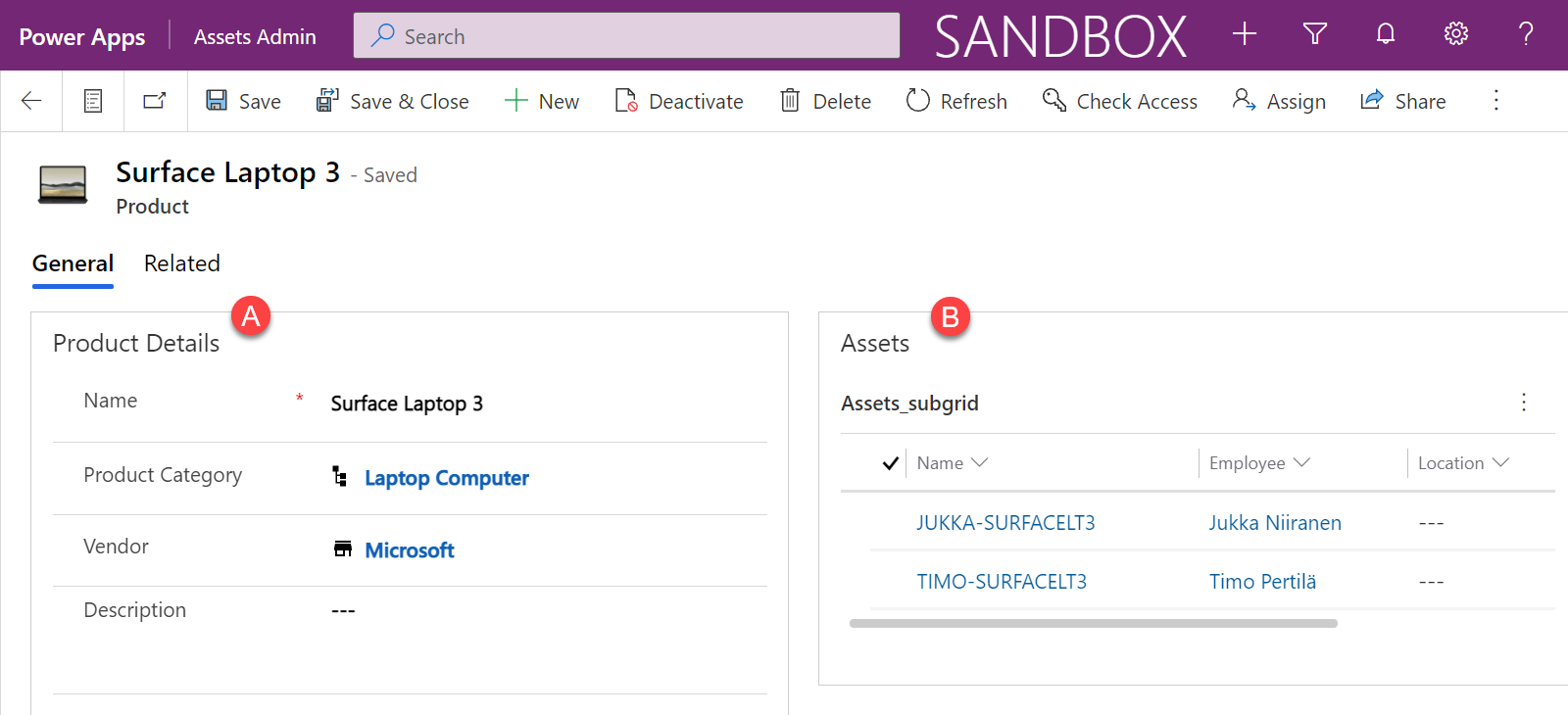1568x715 pixels.
Task: Open asset JUKKA-SURFACELT3
Action: [1005, 523]
